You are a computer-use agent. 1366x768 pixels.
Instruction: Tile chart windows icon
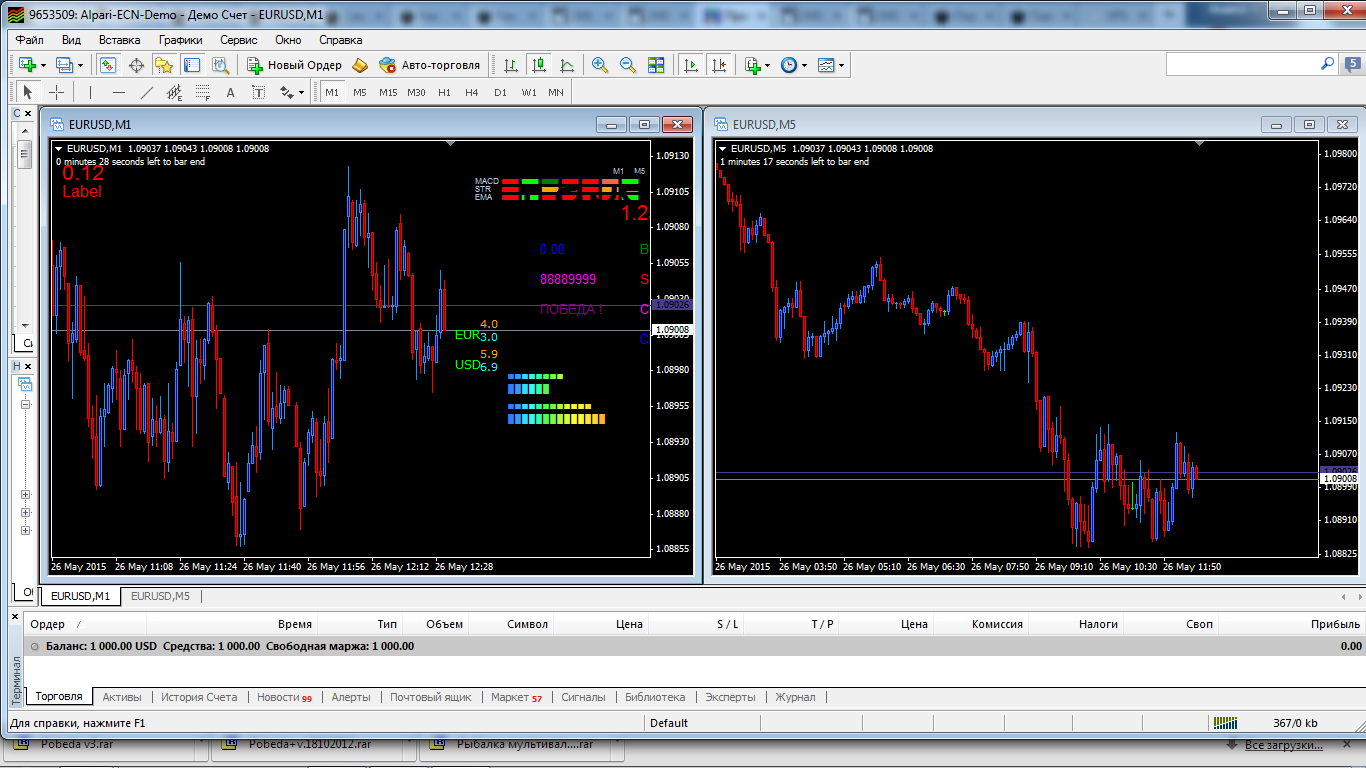click(x=656, y=65)
